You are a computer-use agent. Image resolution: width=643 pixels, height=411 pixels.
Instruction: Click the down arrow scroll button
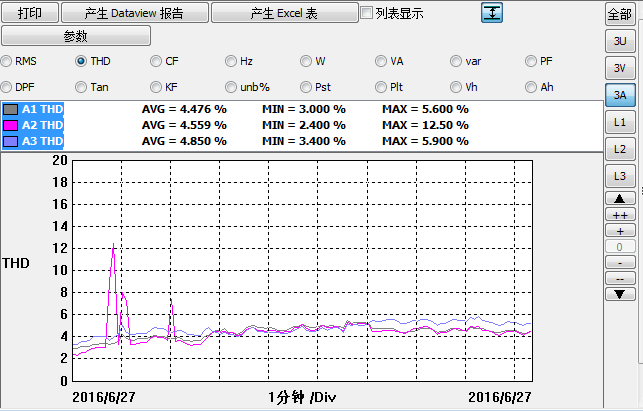[x=620, y=294]
